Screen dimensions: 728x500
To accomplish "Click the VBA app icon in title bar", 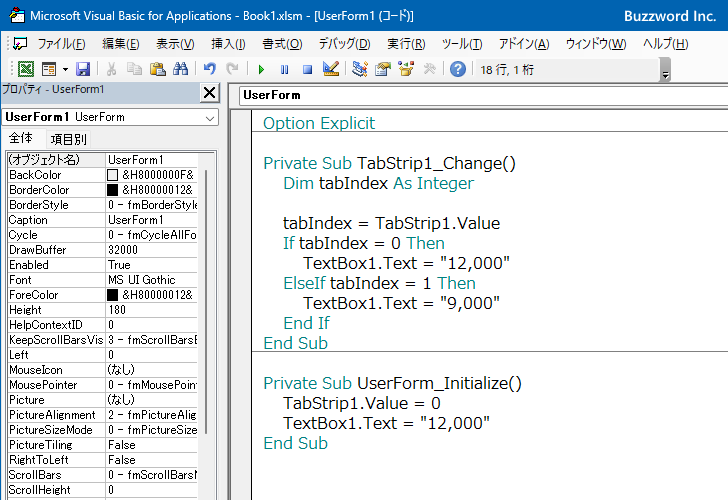I will click(17, 16).
